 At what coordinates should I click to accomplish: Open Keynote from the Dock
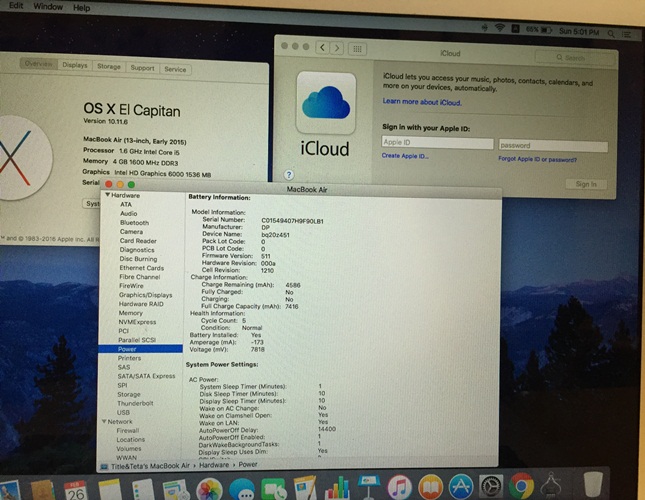[369, 487]
